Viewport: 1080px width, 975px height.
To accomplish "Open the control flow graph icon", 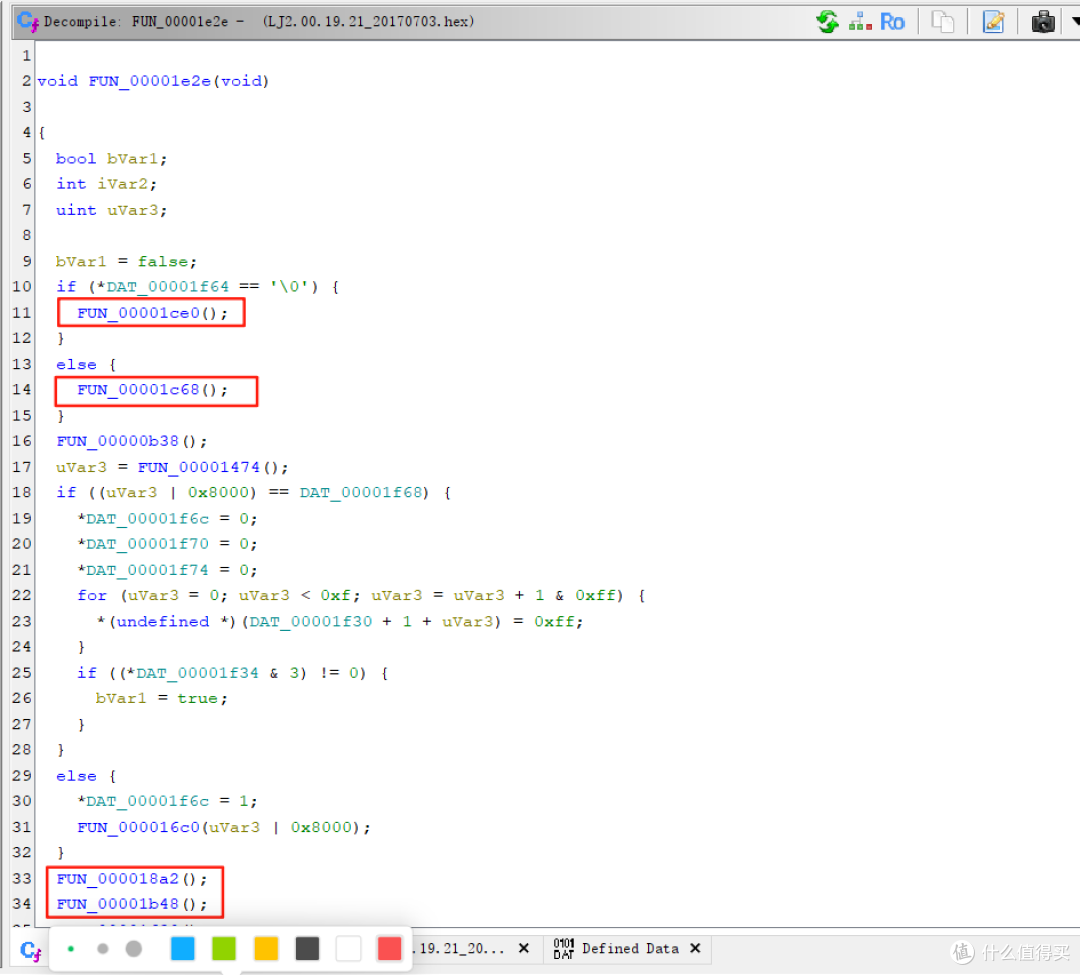I will pos(860,21).
